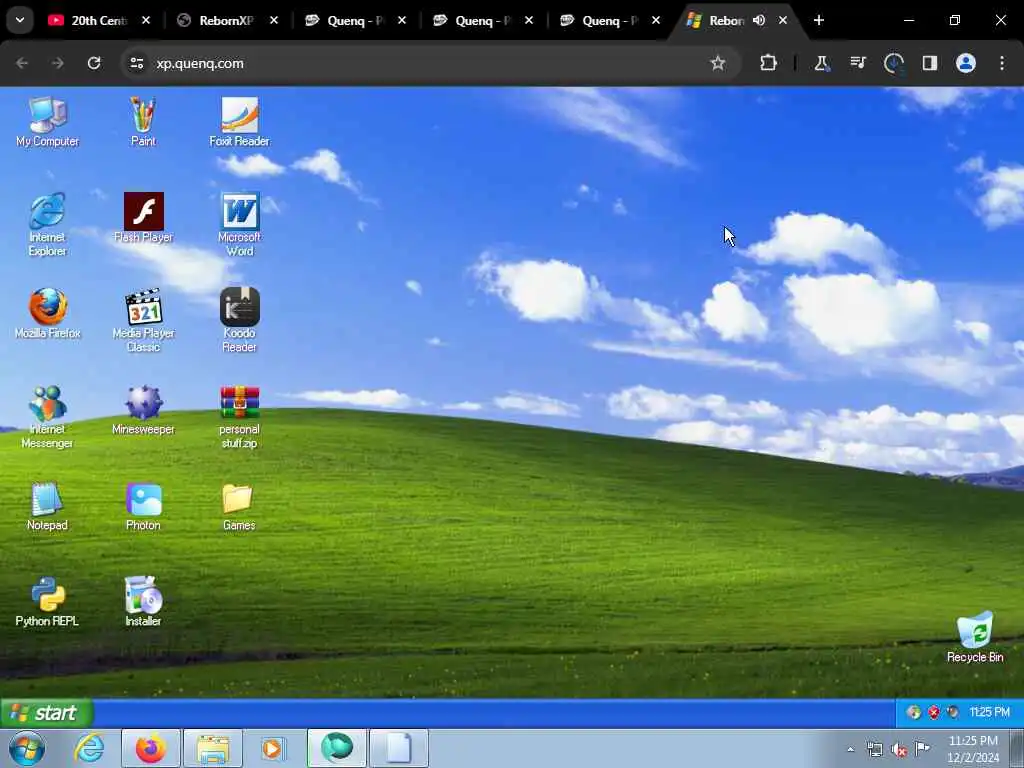The image size is (1024, 768).
Task: Open Internet Messenger desktop icon
Action: 47,416
